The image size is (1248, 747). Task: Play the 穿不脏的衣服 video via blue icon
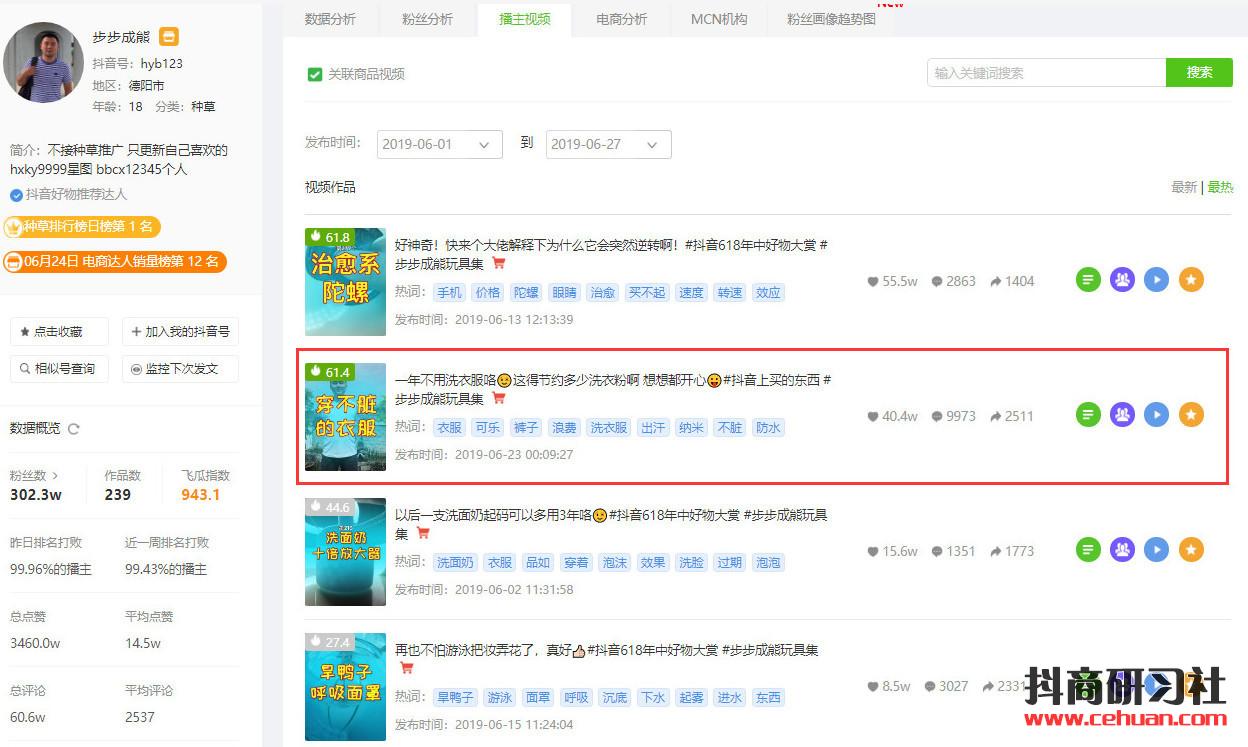(x=1156, y=414)
